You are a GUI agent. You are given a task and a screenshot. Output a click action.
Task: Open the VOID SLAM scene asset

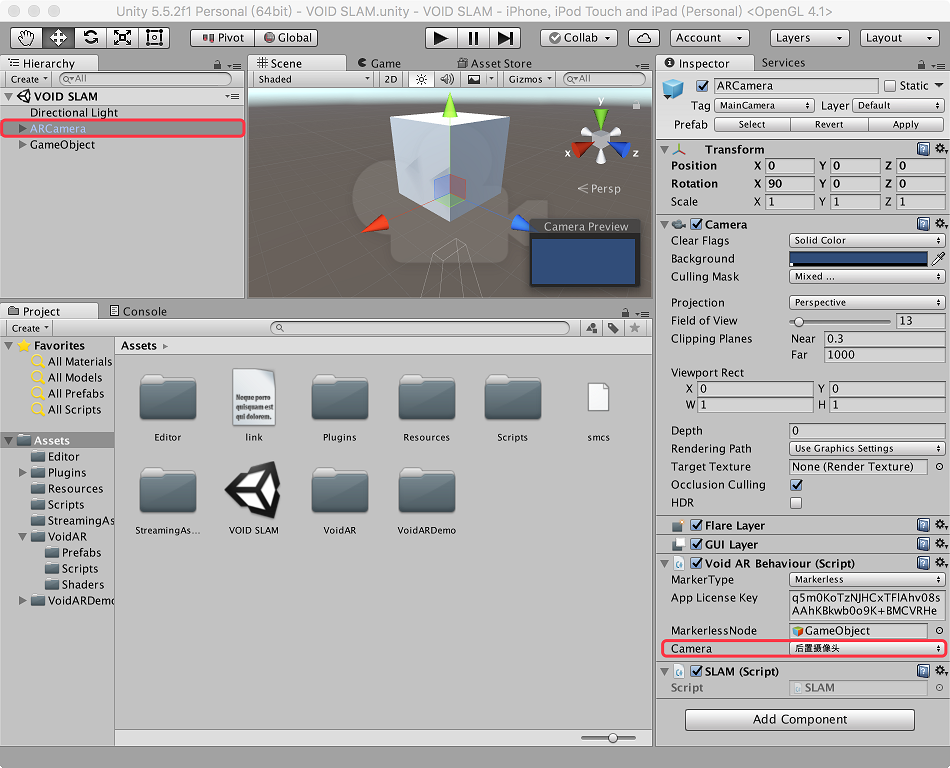click(x=253, y=498)
